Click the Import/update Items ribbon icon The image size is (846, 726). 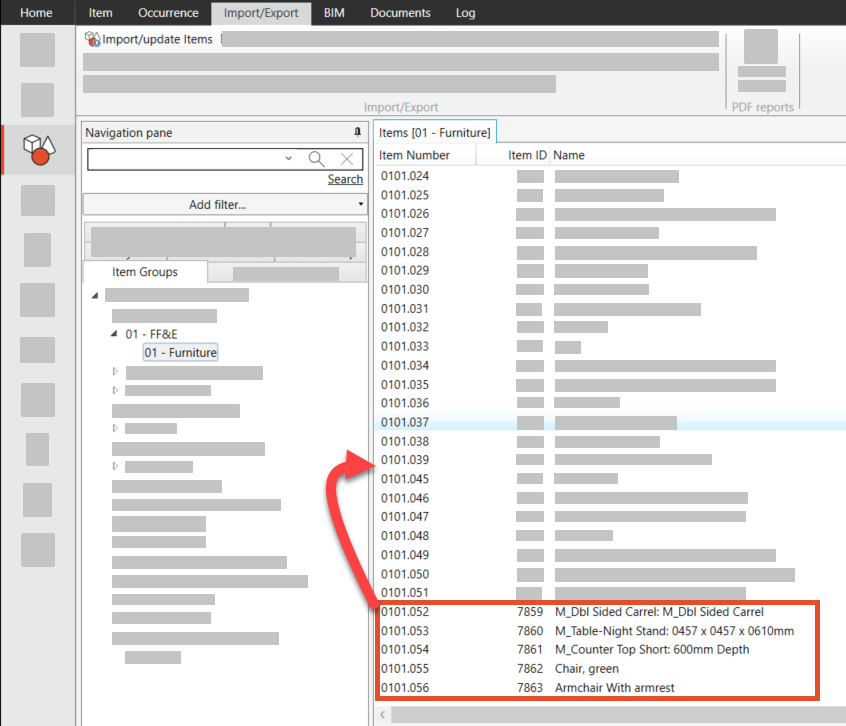92,39
